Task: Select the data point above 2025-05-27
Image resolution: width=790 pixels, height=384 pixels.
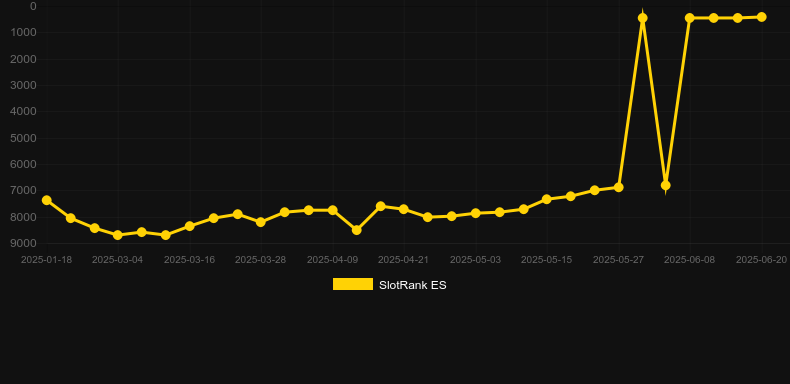Action: (619, 187)
